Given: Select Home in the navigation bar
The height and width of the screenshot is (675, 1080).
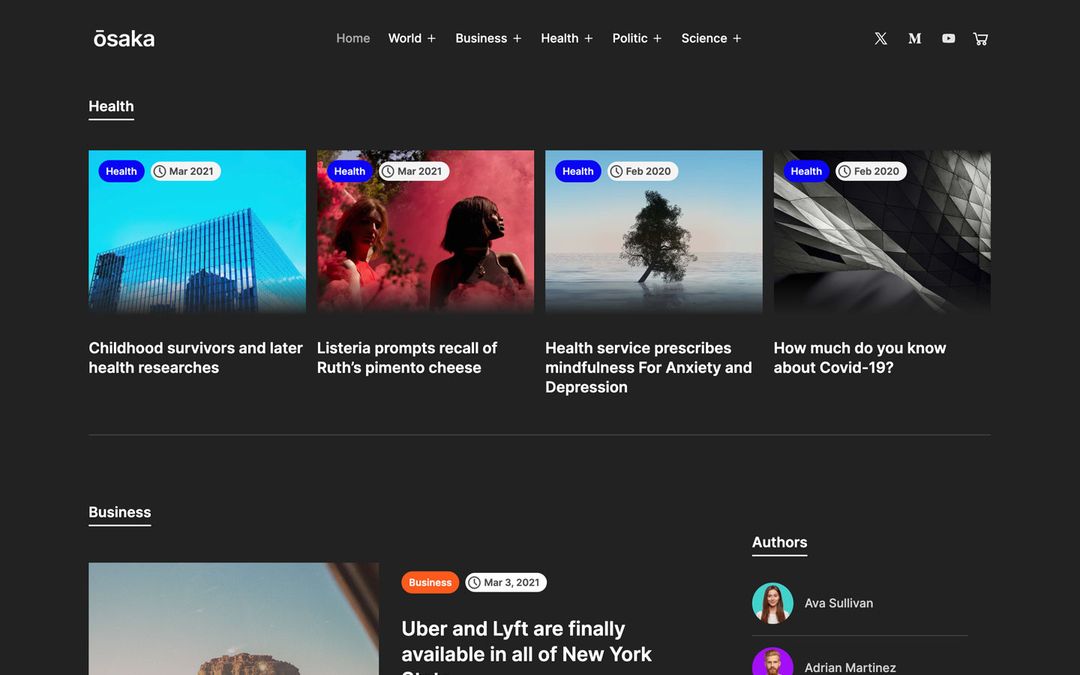Looking at the screenshot, I should [x=353, y=38].
